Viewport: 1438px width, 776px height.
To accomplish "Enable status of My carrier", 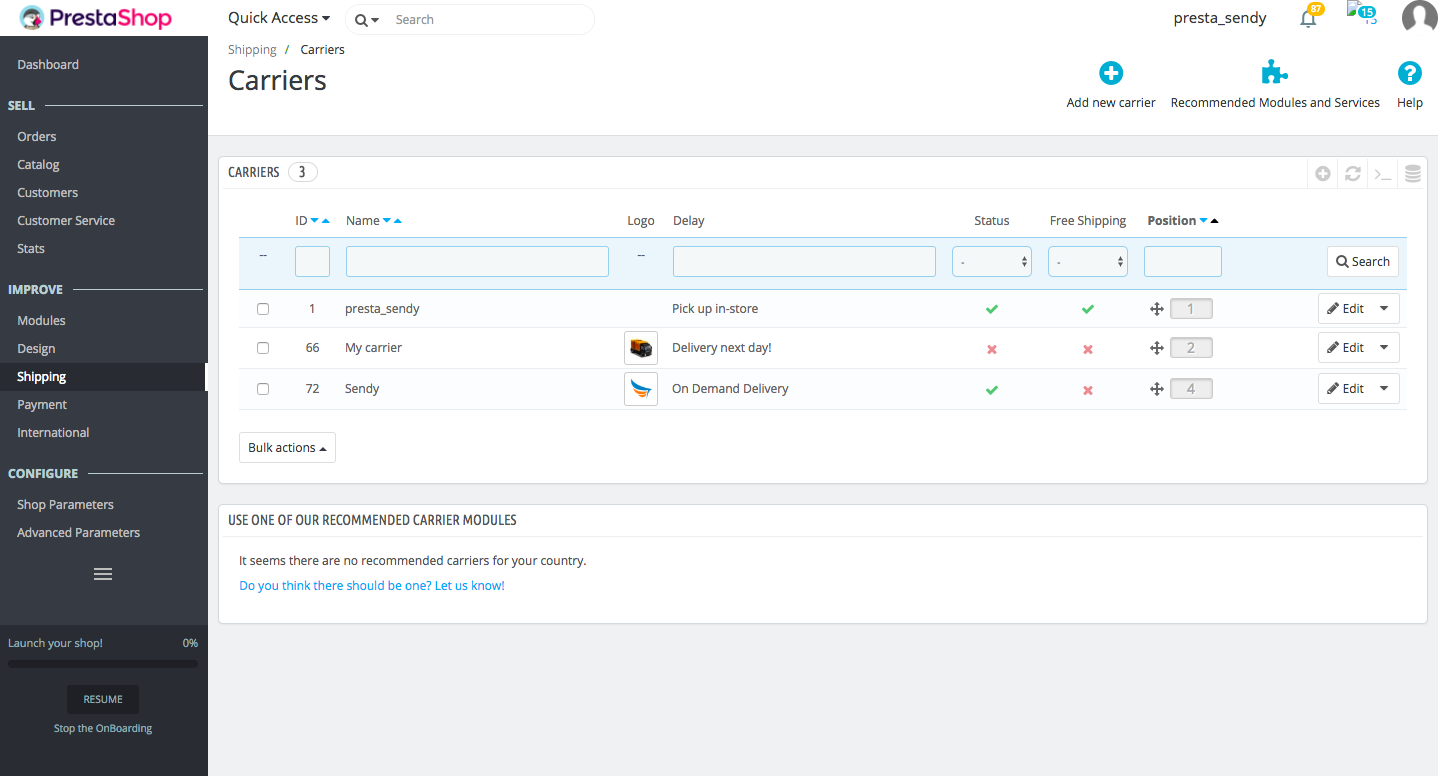I will 992,349.
